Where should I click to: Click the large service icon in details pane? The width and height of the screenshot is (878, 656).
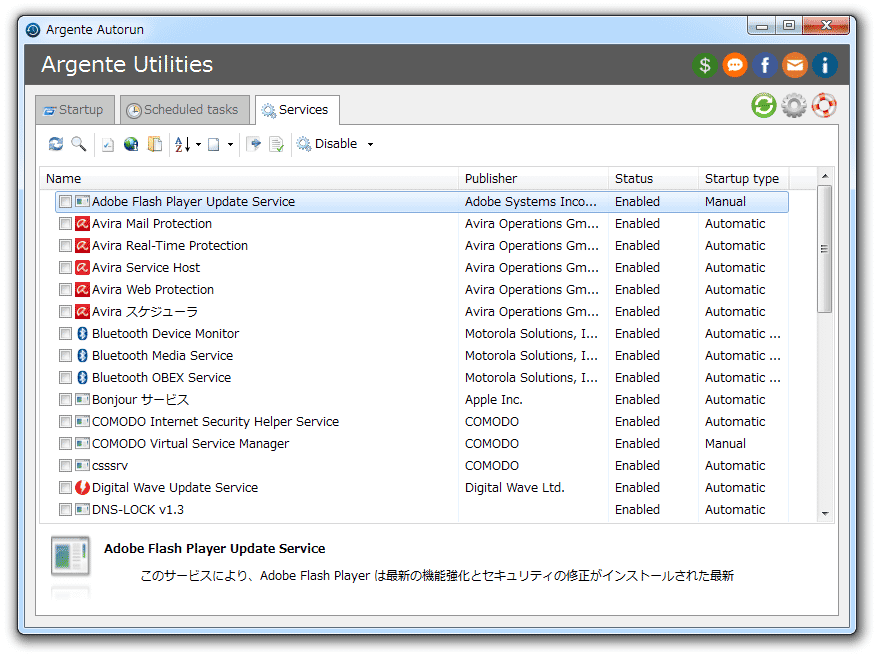pos(71,555)
